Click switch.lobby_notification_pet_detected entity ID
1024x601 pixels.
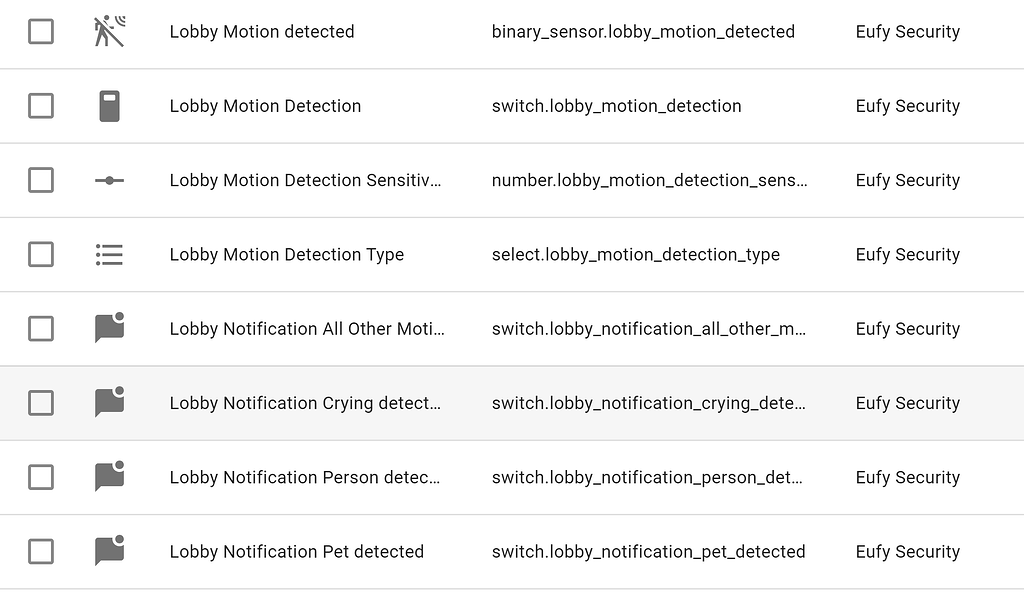coord(648,551)
